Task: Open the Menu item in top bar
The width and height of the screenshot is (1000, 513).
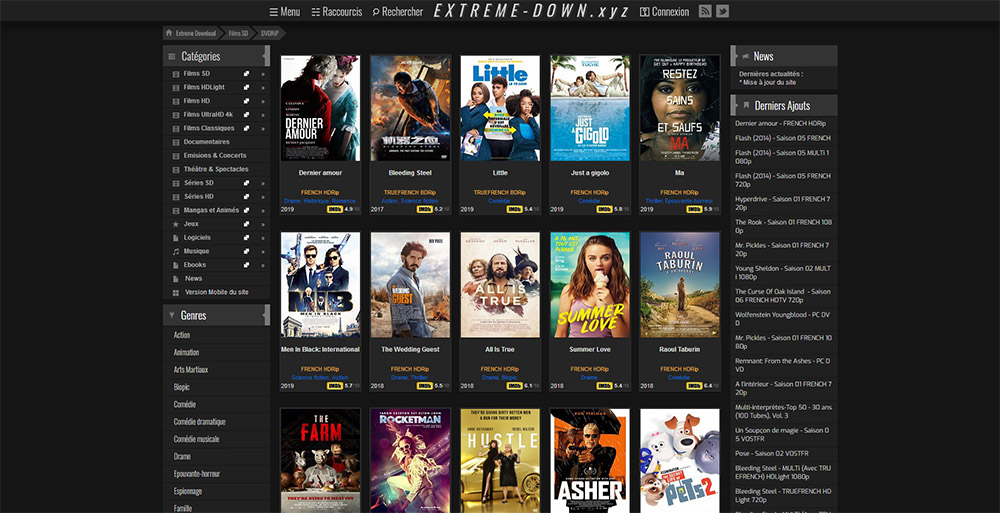Action: 284,11
